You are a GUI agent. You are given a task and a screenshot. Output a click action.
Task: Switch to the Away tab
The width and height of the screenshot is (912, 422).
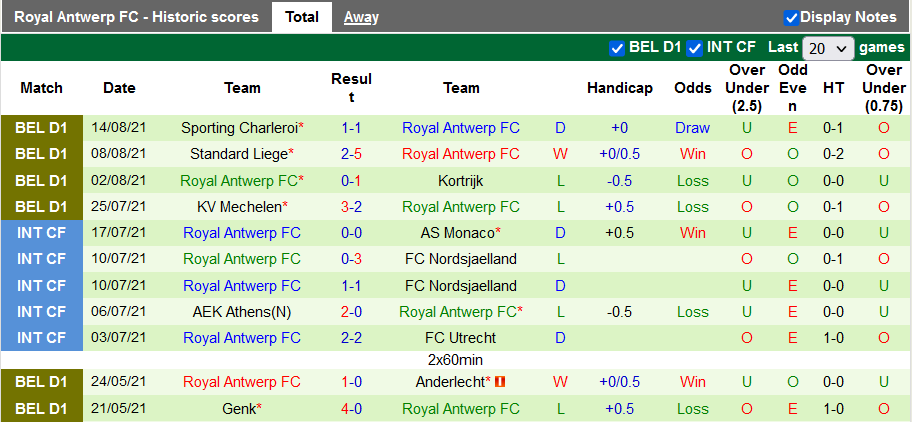pyautogui.click(x=361, y=17)
